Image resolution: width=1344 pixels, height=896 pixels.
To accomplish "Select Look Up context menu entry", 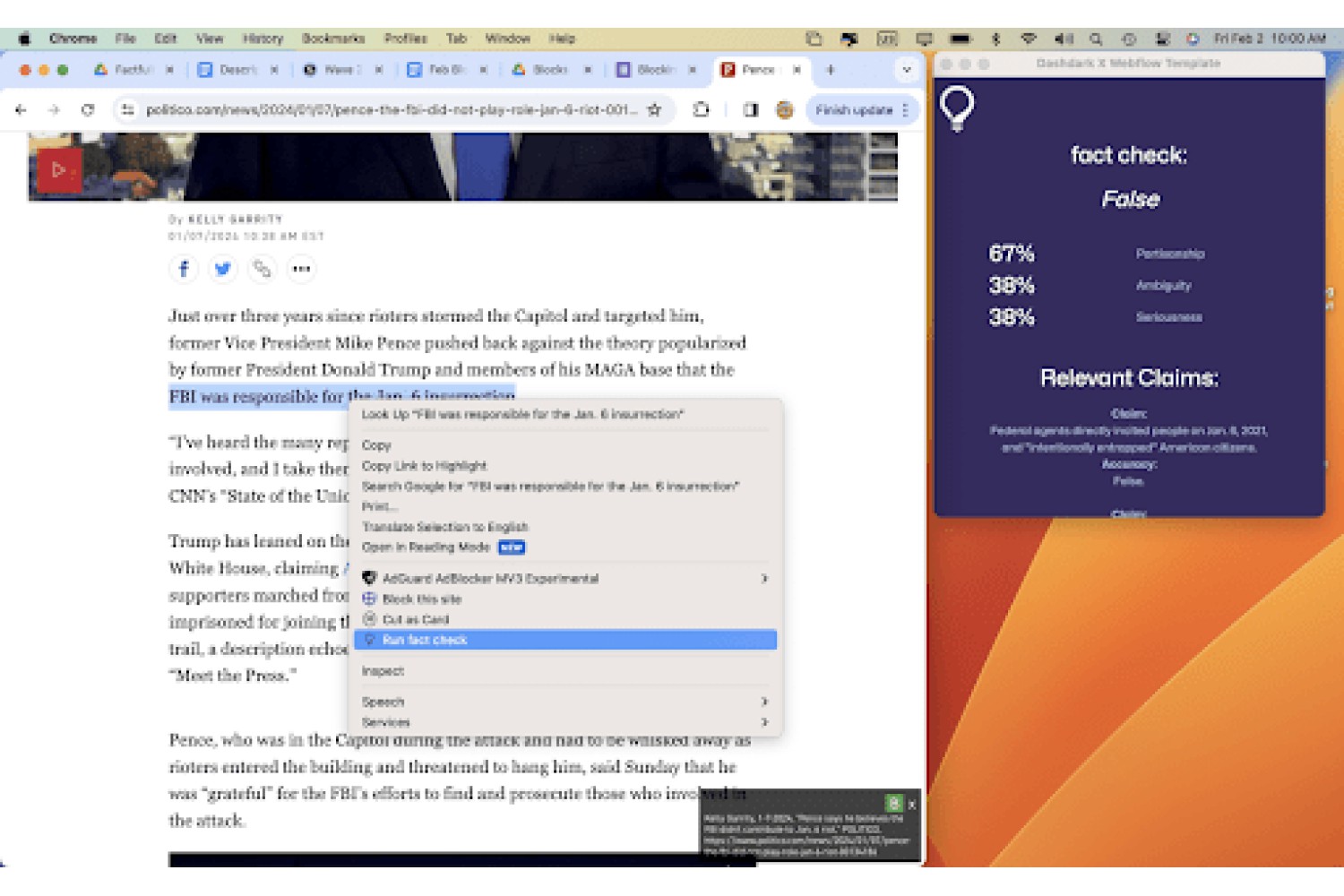I will [564, 414].
